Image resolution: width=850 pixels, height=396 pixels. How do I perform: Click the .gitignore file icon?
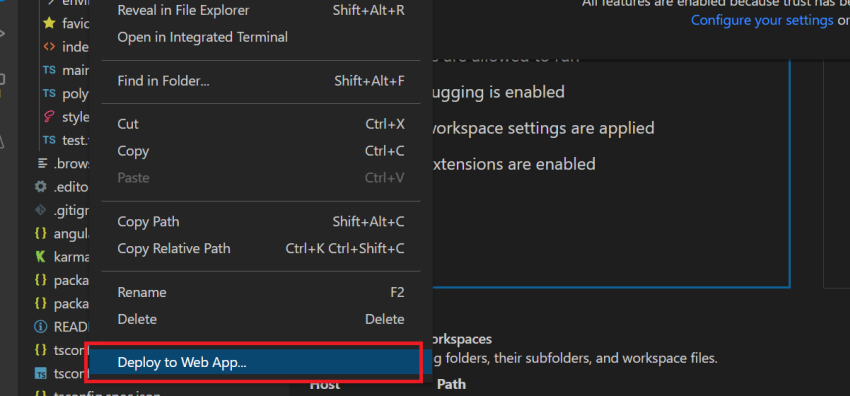click(x=40, y=210)
